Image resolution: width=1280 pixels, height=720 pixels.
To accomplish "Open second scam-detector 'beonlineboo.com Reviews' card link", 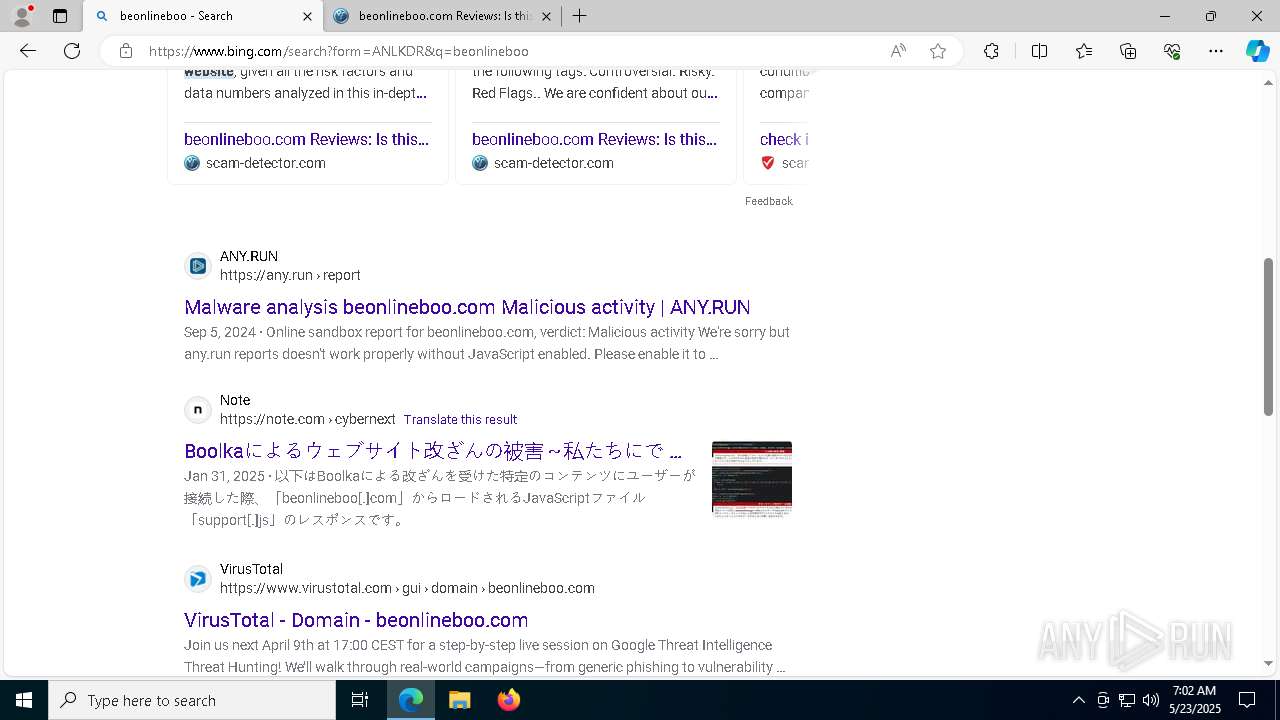I will tap(594, 139).
